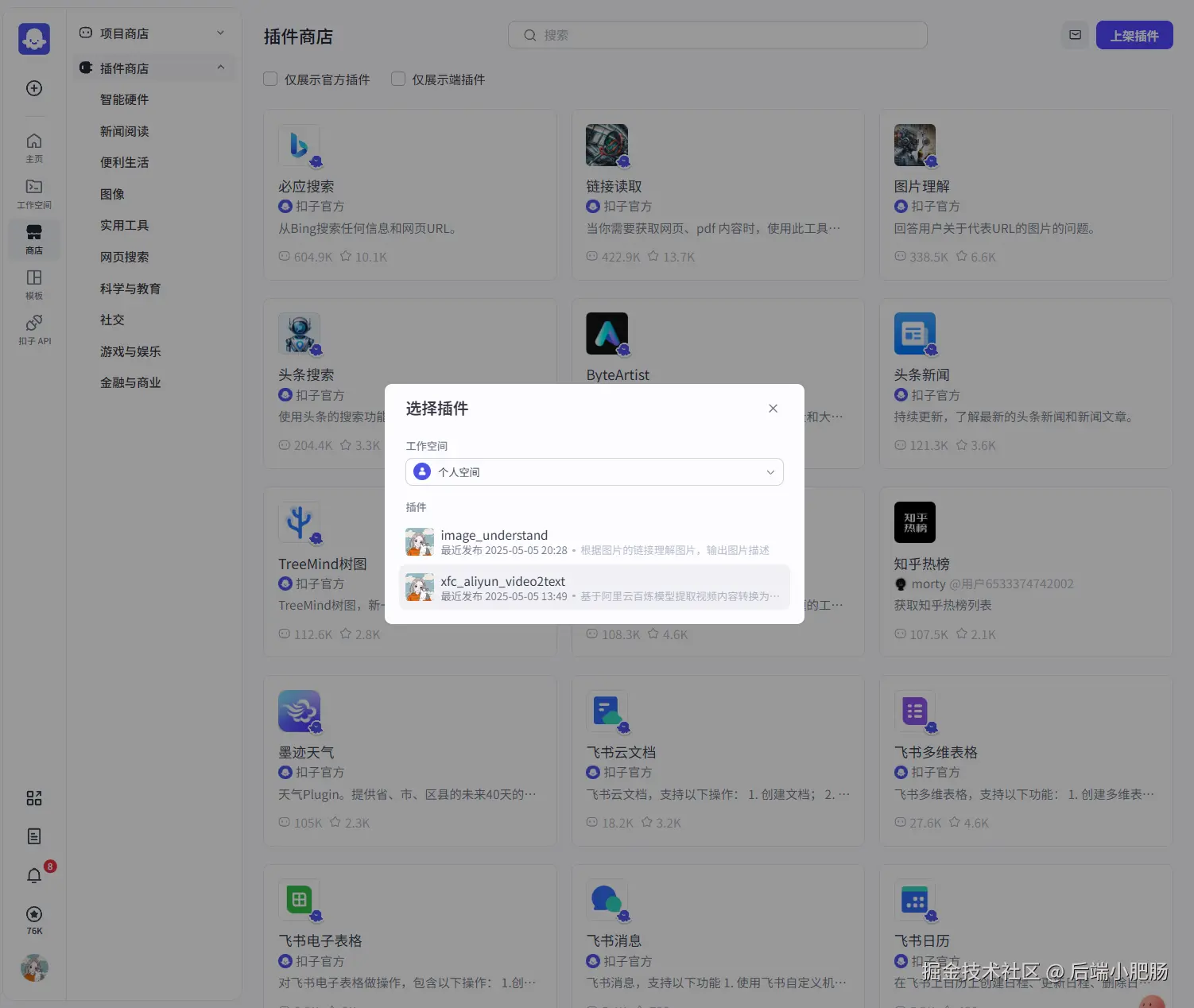Select the 便利生活 category
Image resolution: width=1194 pixels, height=1008 pixels.
(124, 162)
